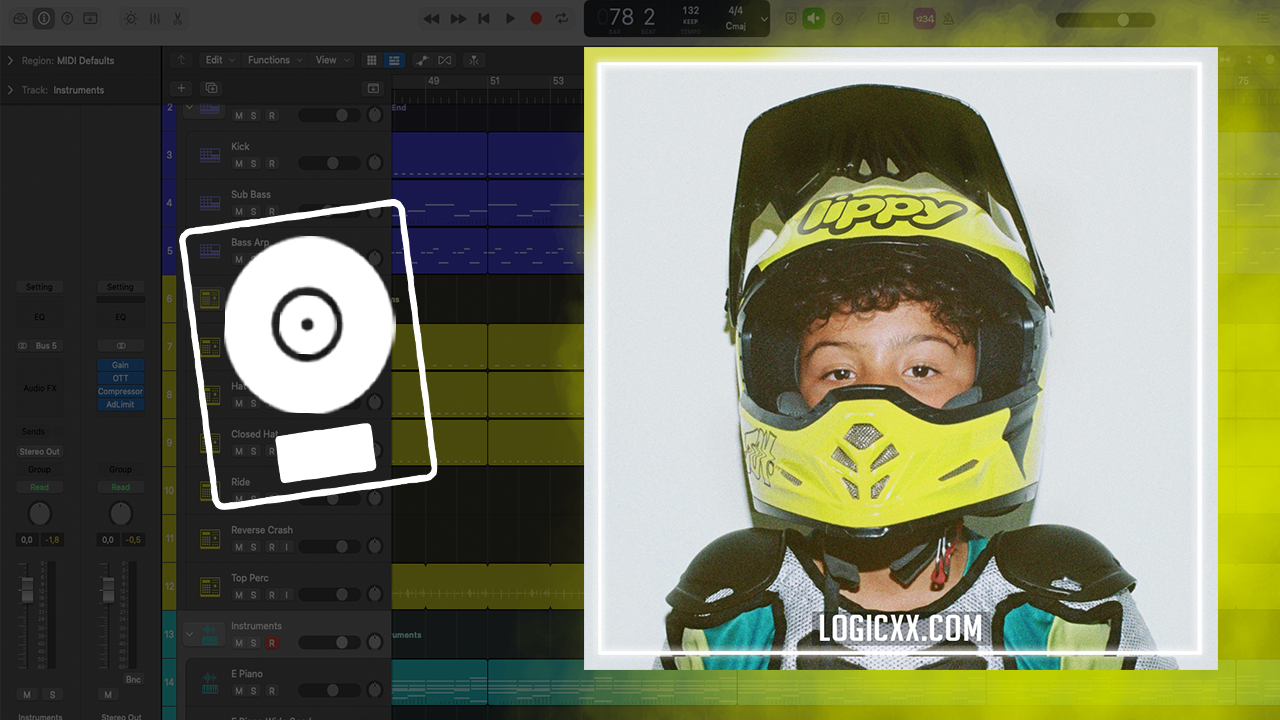The height and width of the screenshot is (720, 1280).
Task: Click the 4/4 time signature
Action: click(x=736, y=11)
